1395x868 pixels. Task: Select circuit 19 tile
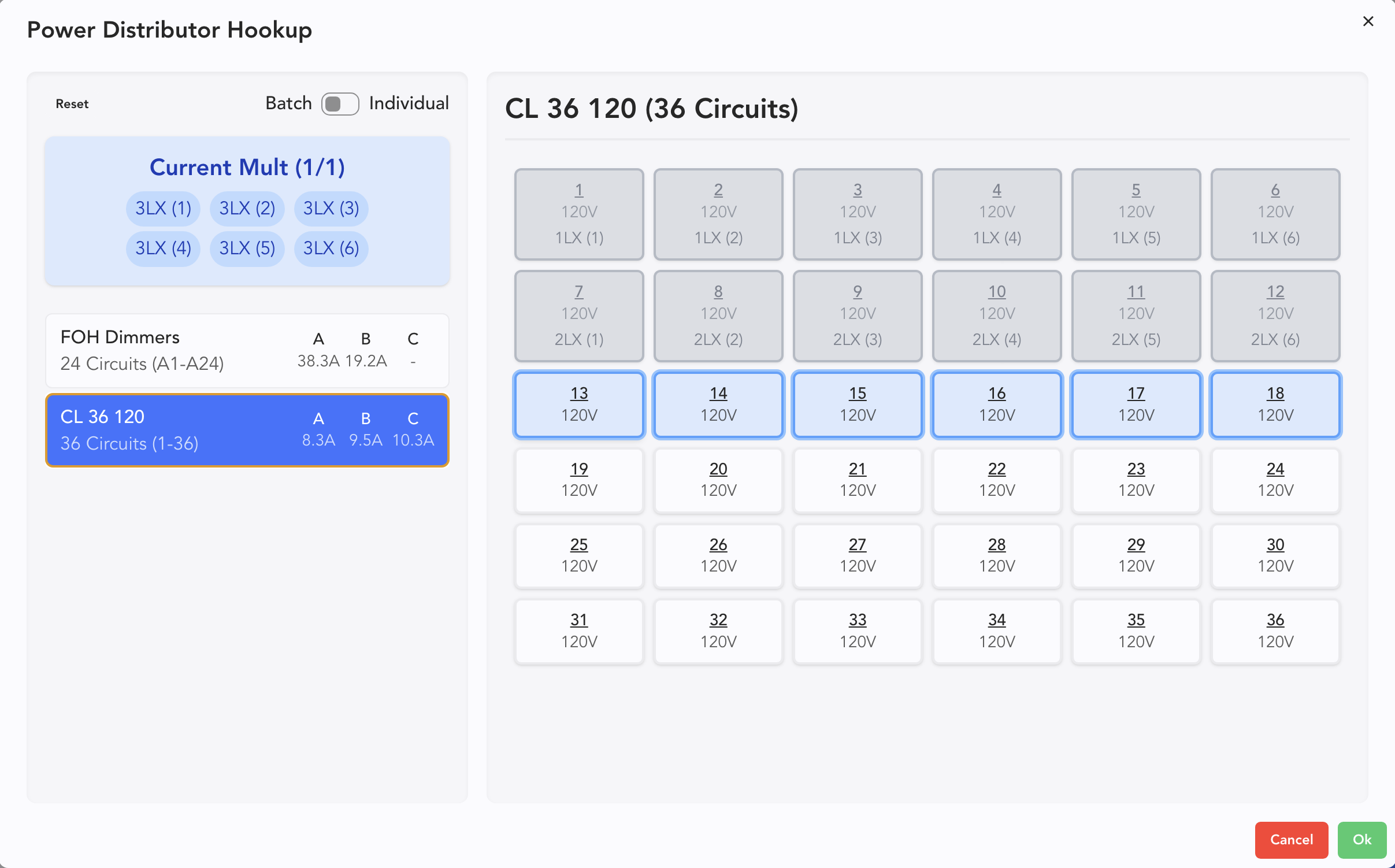click(579, 480)
